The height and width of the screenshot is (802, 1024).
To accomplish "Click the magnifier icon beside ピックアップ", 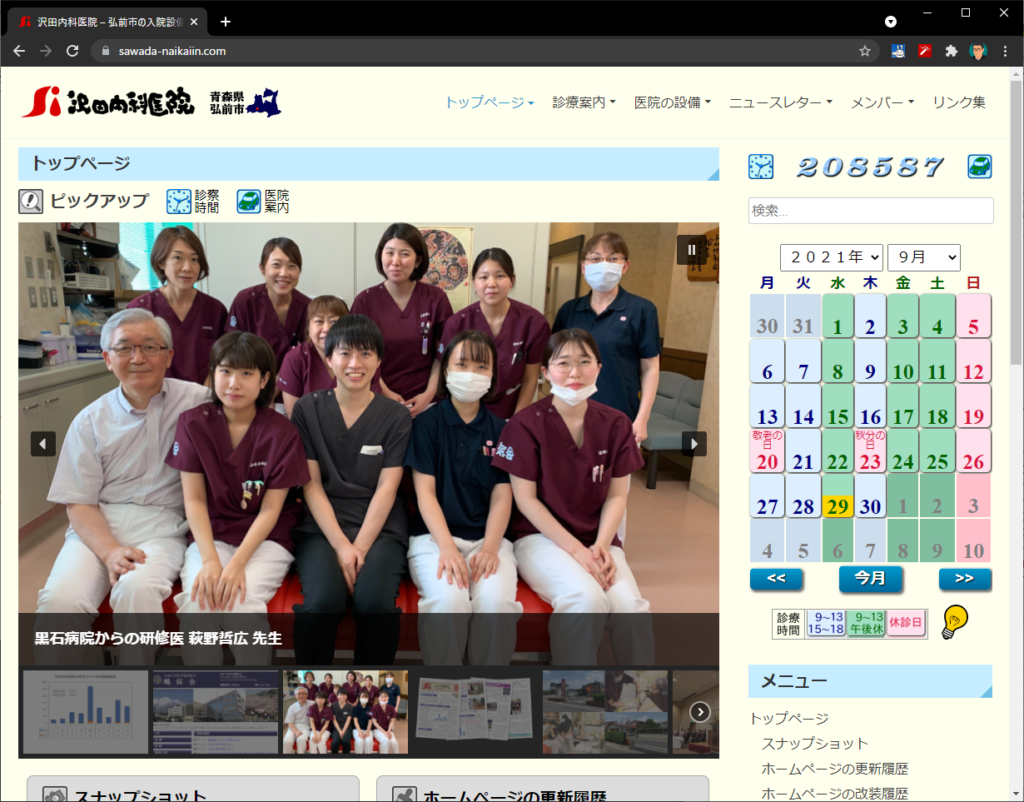I will (x=30, y=201).
